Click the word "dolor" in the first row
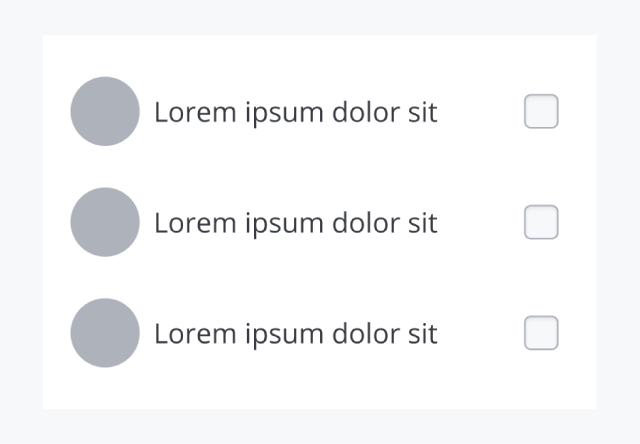The image size is (640, 444). pyautogui.click(x=362, y=112)
